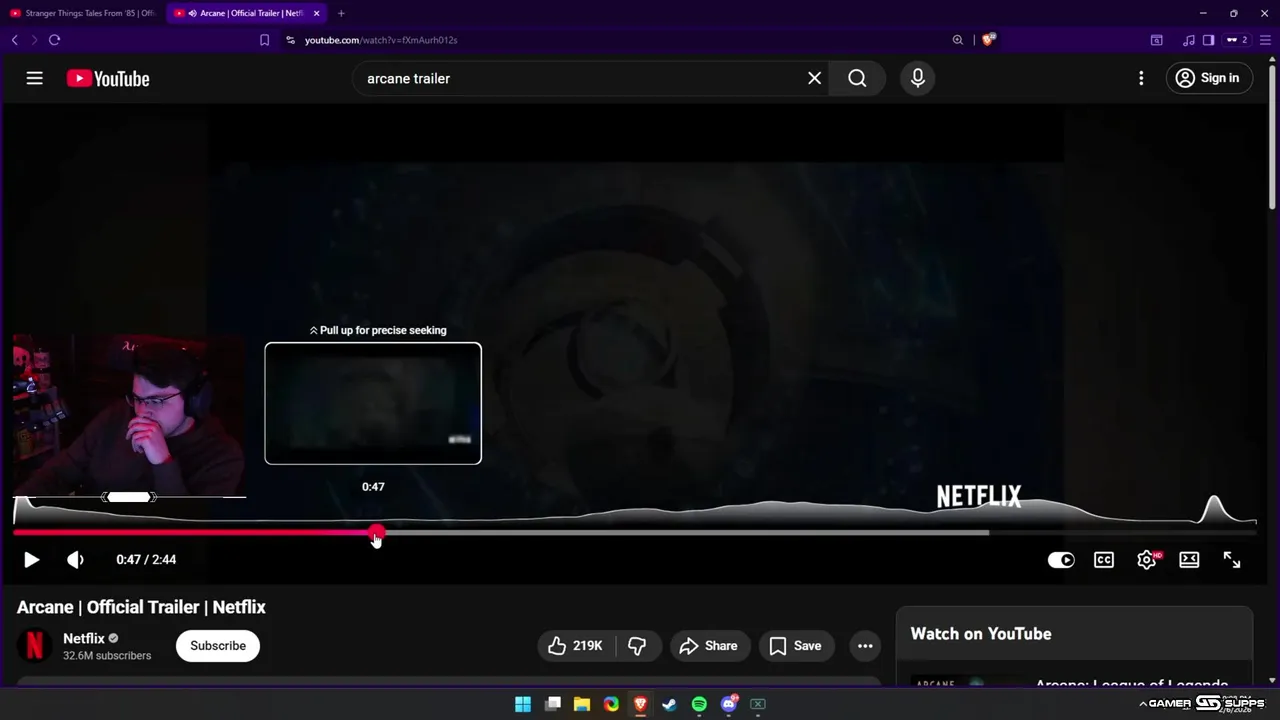Toggle the browser sidebar panel
Image resolution: width=1280 pixels, height=720 pixels.
(1208, 40)
